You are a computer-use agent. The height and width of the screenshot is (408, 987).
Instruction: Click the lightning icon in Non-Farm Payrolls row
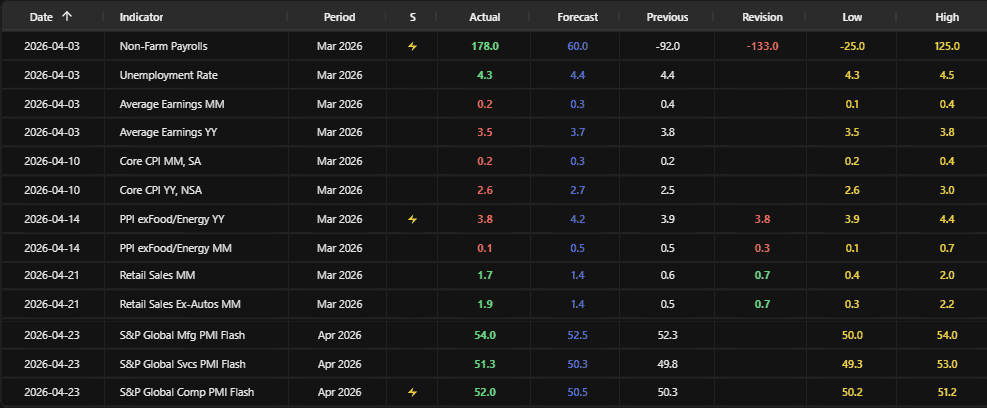[412, 46]
